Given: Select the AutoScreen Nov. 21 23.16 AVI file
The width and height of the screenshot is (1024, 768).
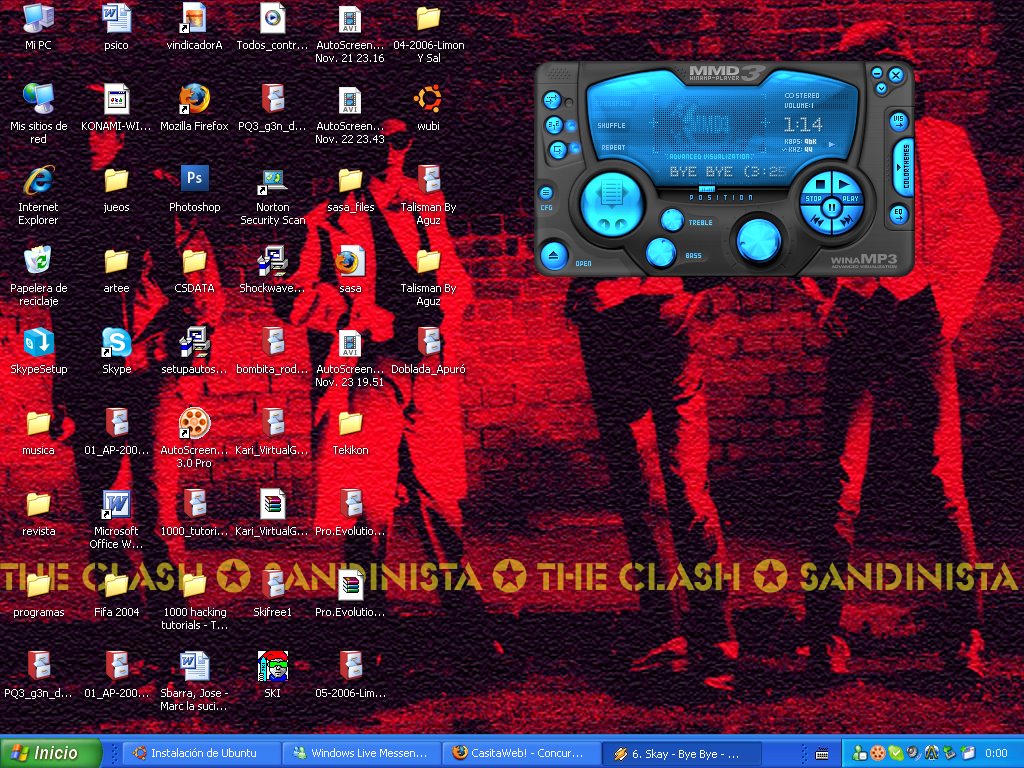Looking at the screenshot, I should pyautogui.click(x=350, y=33).
